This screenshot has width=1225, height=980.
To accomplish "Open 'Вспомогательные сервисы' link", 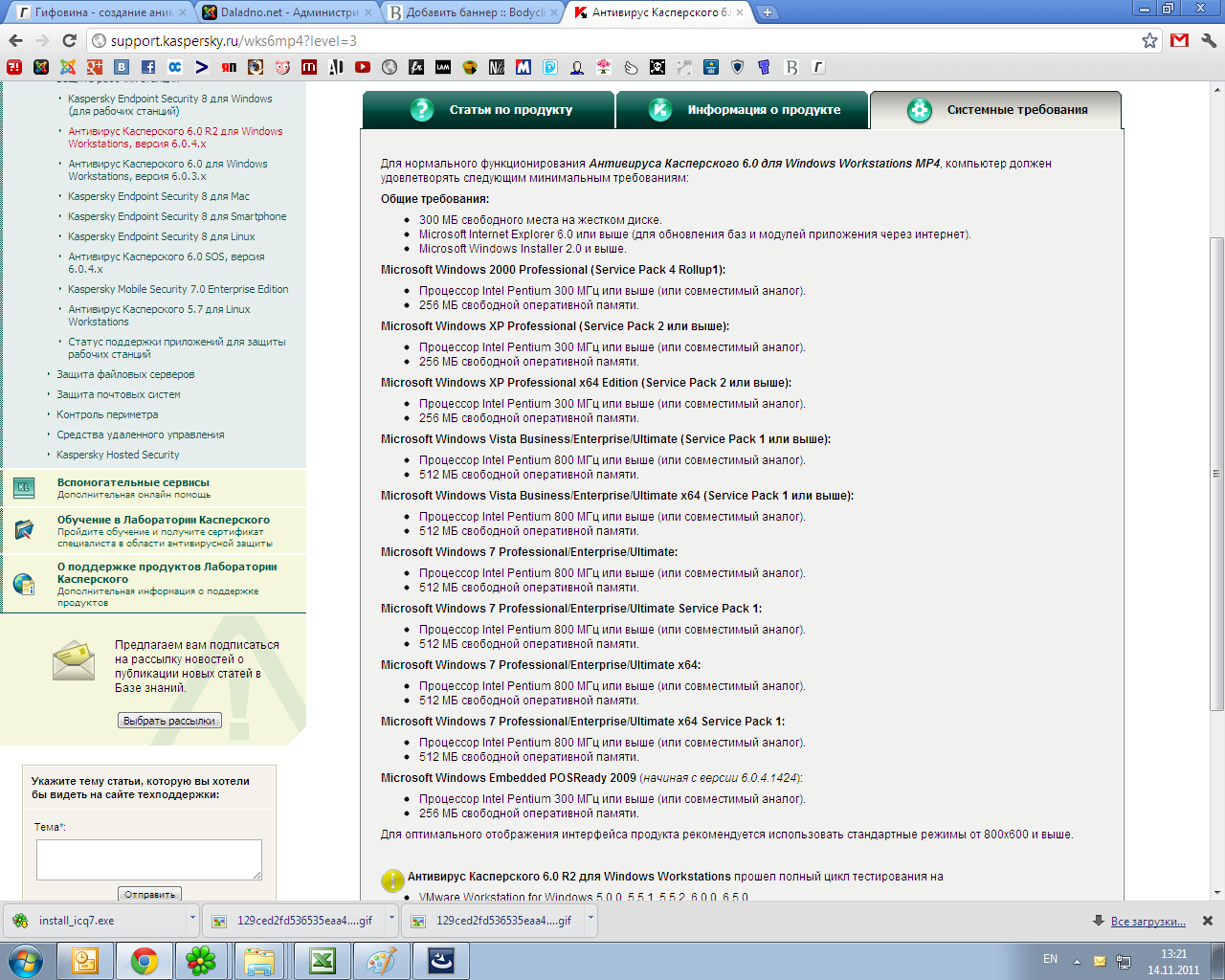I will click(x=133, y=482).
